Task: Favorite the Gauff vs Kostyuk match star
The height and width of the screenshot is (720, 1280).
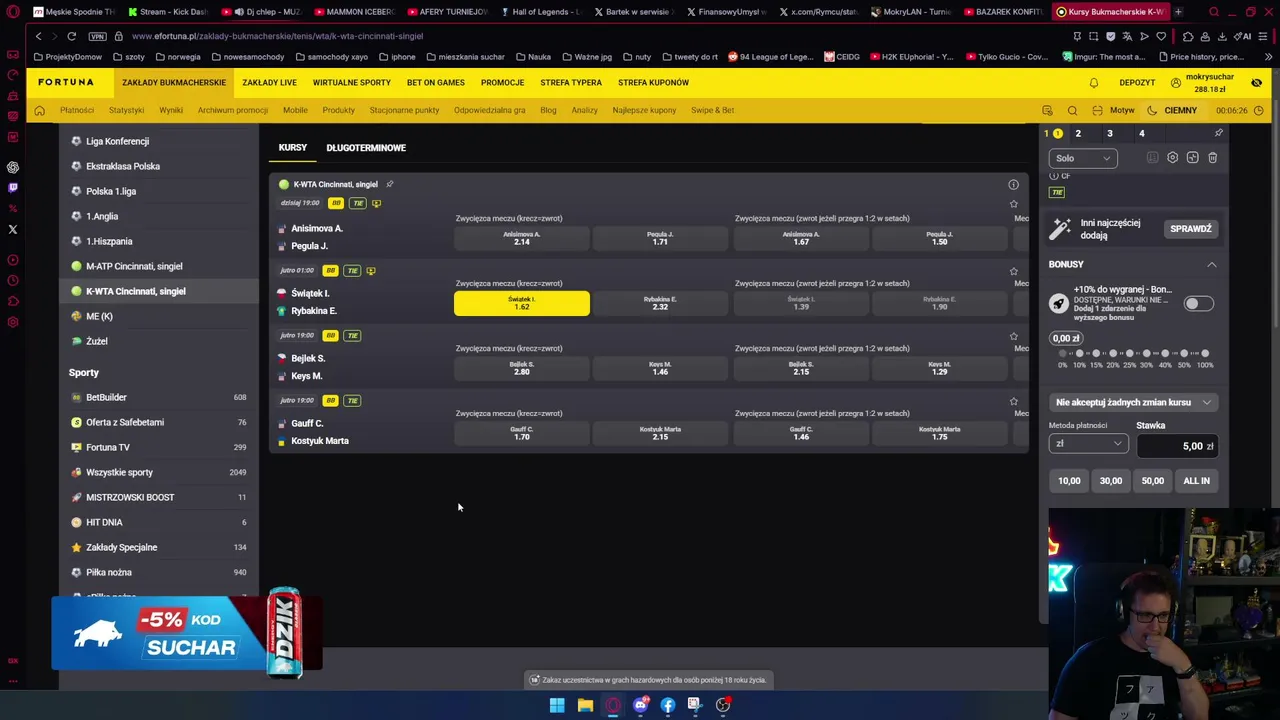Action: tap(1013, 401)
